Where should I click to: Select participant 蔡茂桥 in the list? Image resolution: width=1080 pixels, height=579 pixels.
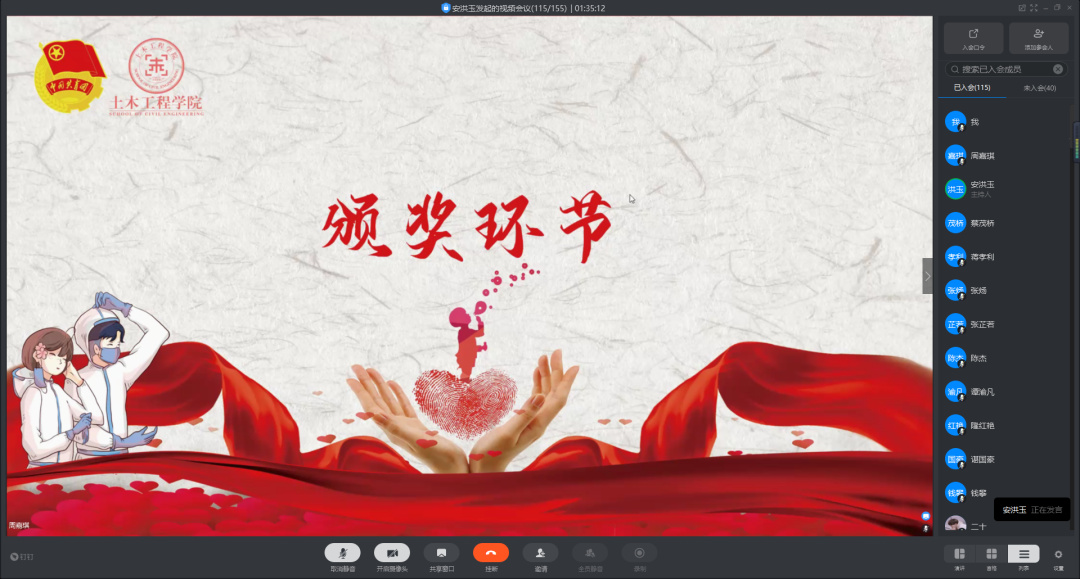point(1006,223)
